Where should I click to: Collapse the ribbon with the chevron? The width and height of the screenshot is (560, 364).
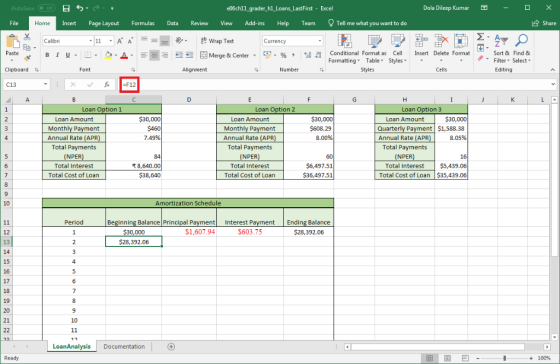click(x=552, y=70)
